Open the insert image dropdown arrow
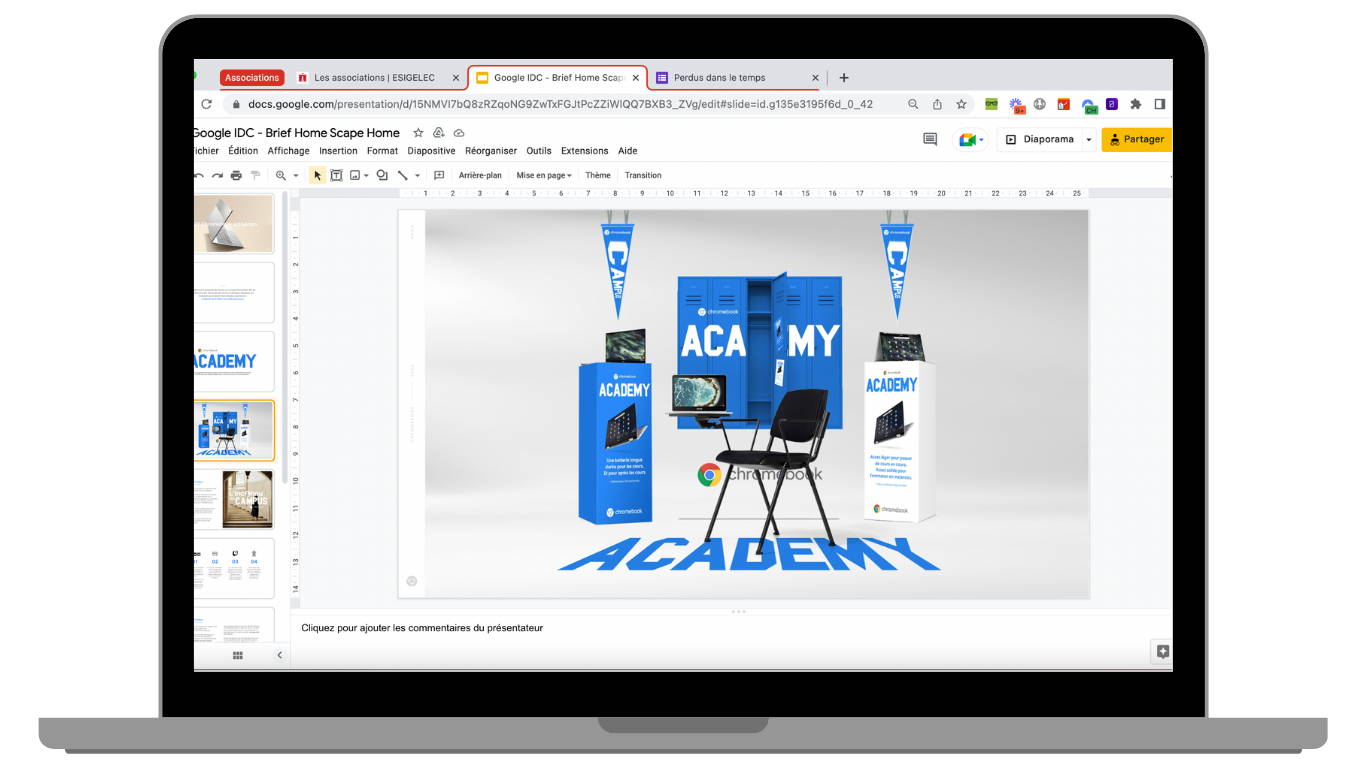Screen dimensions: 1366x768 click(x=367, y=175)
